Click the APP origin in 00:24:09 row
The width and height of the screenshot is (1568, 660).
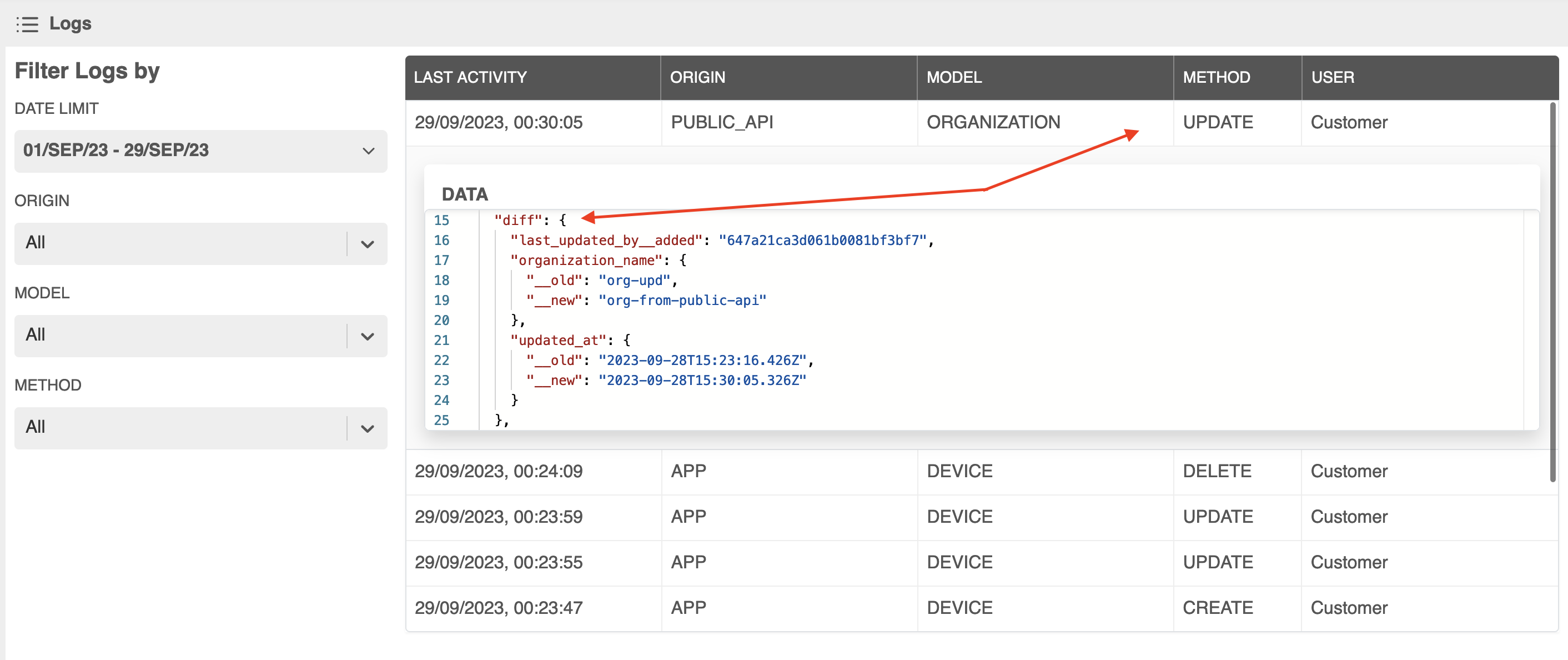(x=688, y=471)
